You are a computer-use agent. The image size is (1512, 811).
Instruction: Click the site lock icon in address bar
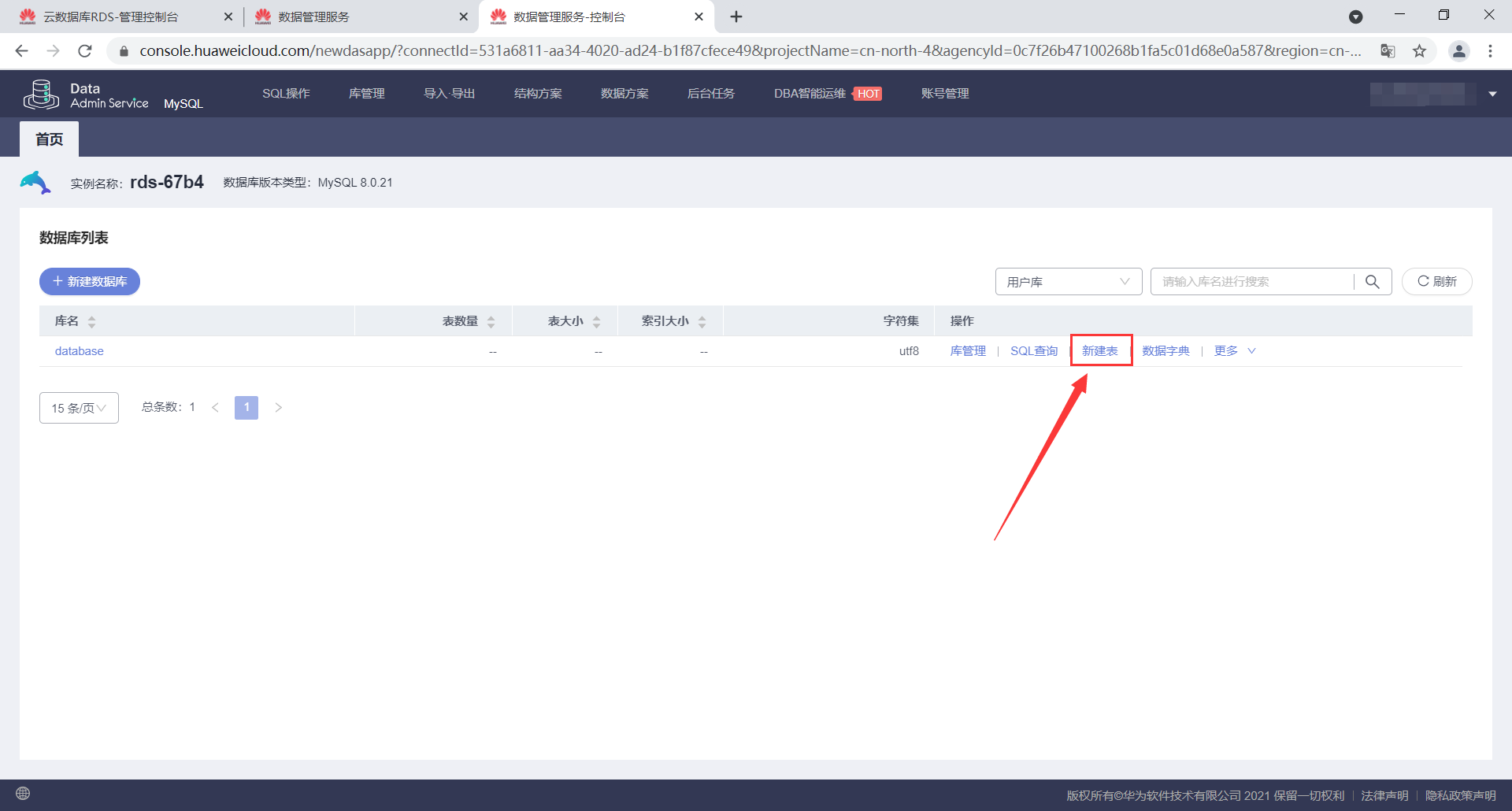pyautogui.click(x=124, y=51)
